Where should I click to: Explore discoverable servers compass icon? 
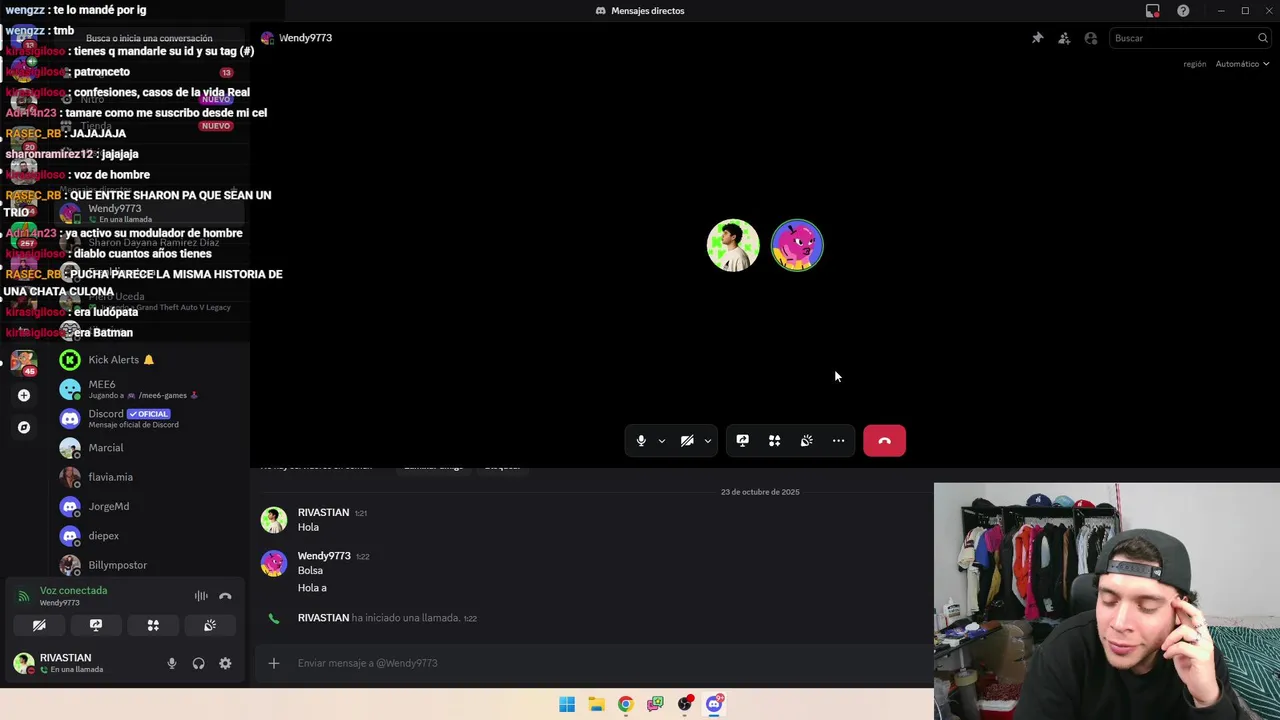pos(24,427)
